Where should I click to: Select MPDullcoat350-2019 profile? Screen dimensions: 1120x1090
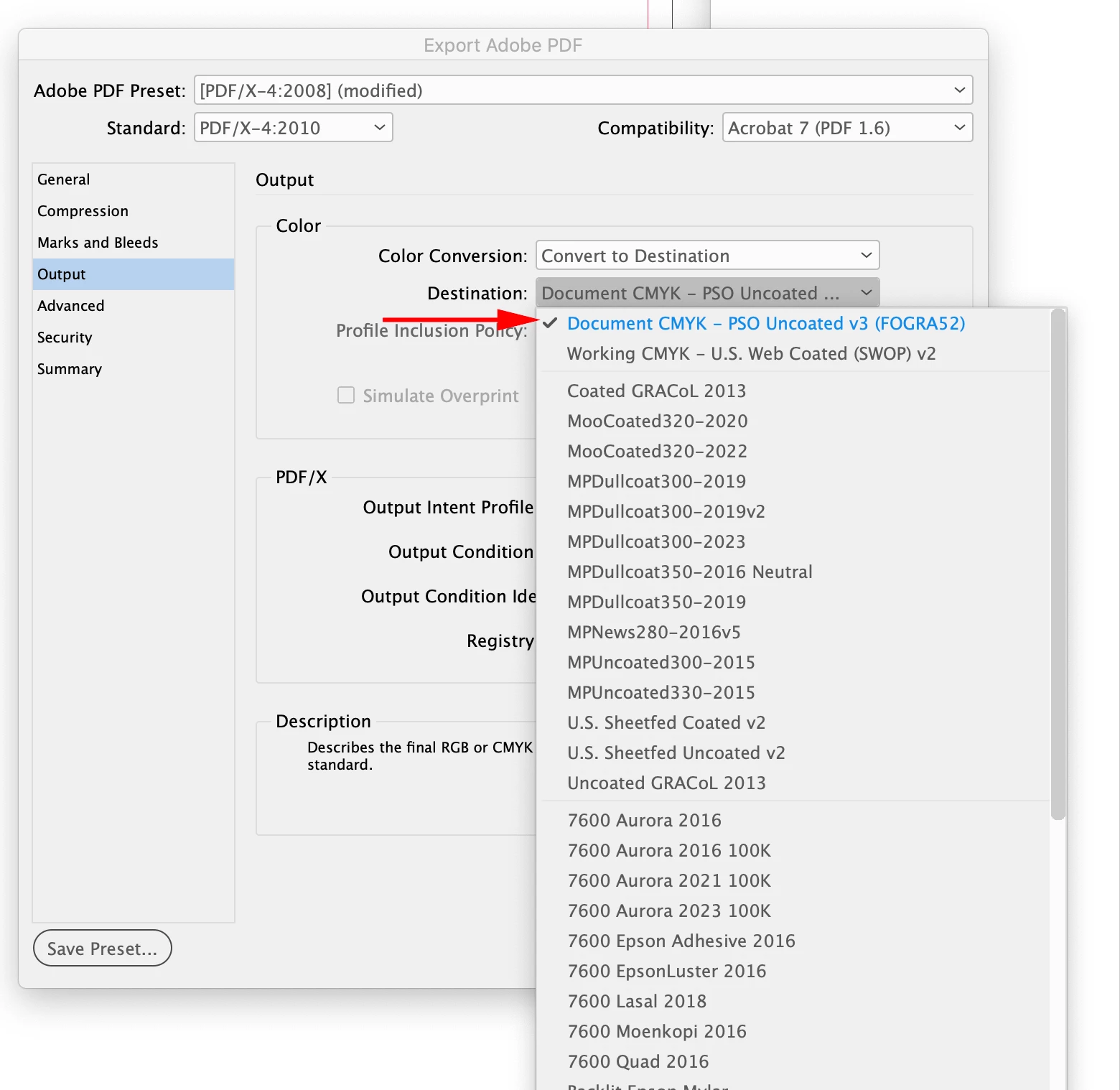click(793, 602)
